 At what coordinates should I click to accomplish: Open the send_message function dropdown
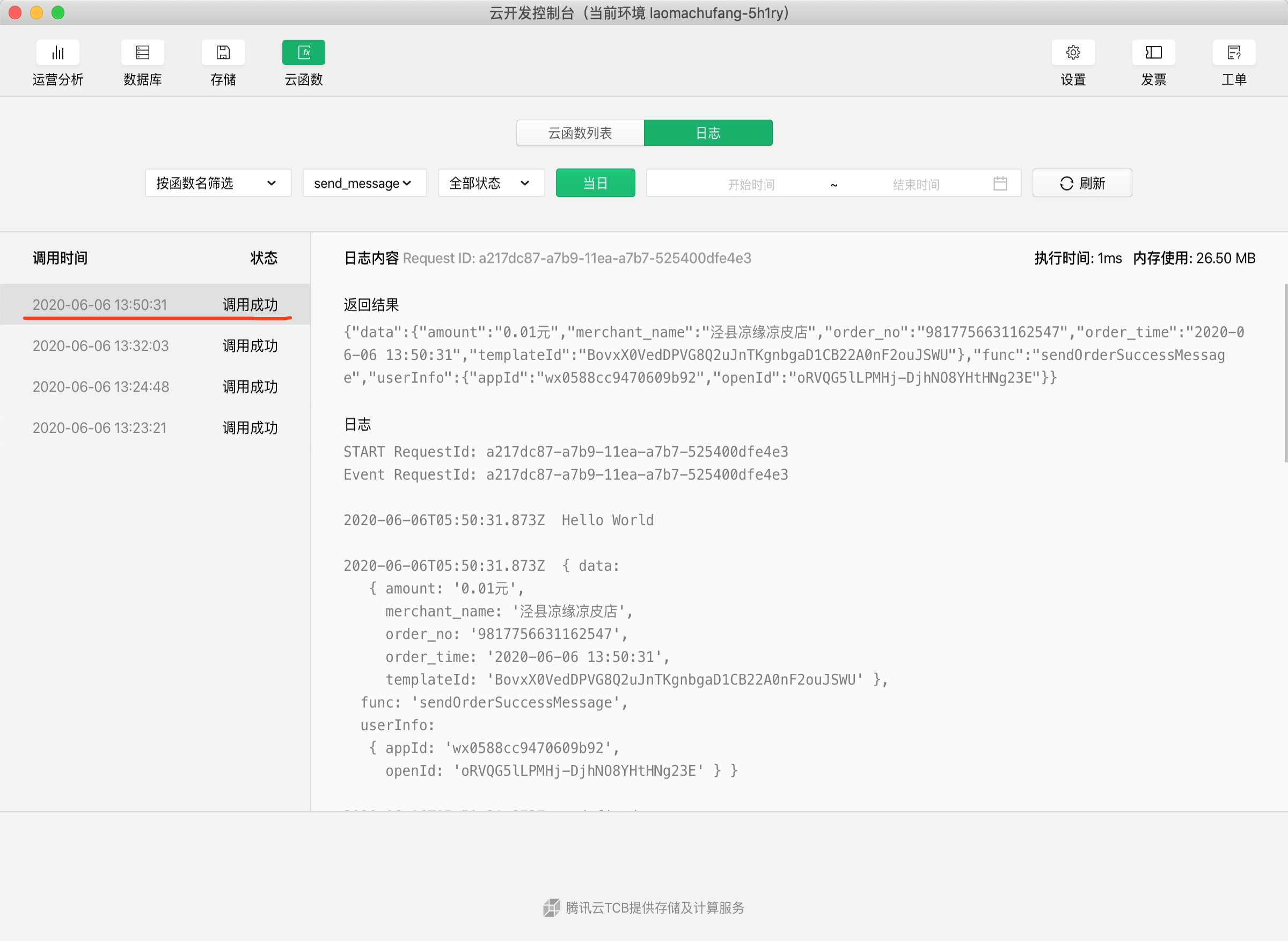coord(364,183)
